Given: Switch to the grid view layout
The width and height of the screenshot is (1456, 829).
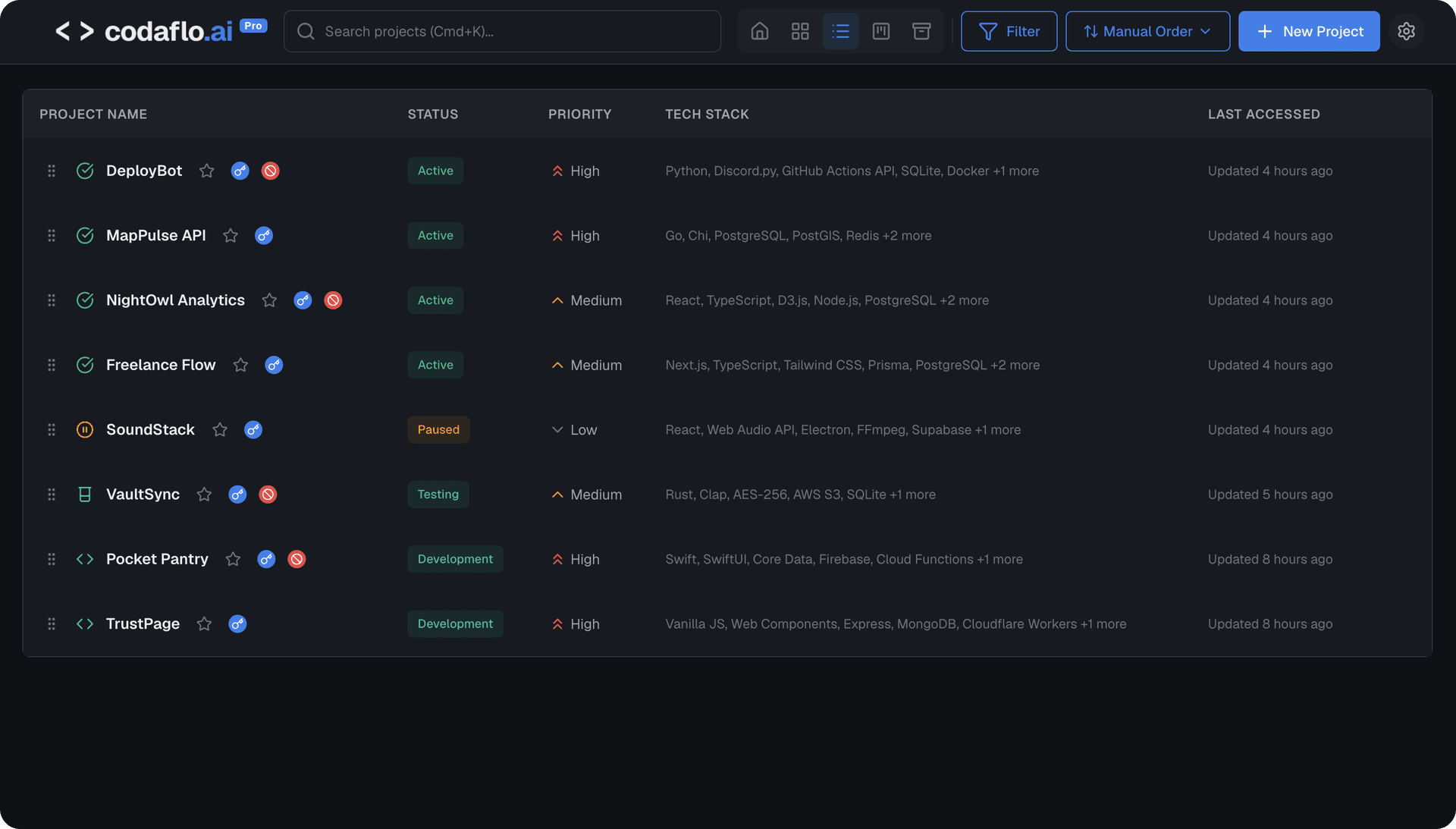Looking at the screenshot, I should pyautogui.click(x=800, y=31).
